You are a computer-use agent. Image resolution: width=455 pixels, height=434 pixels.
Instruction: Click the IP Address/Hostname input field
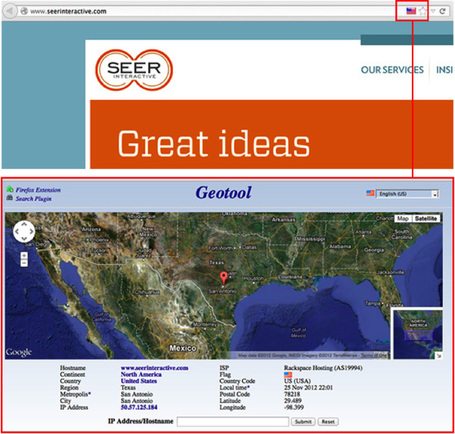tap(233, 422)
